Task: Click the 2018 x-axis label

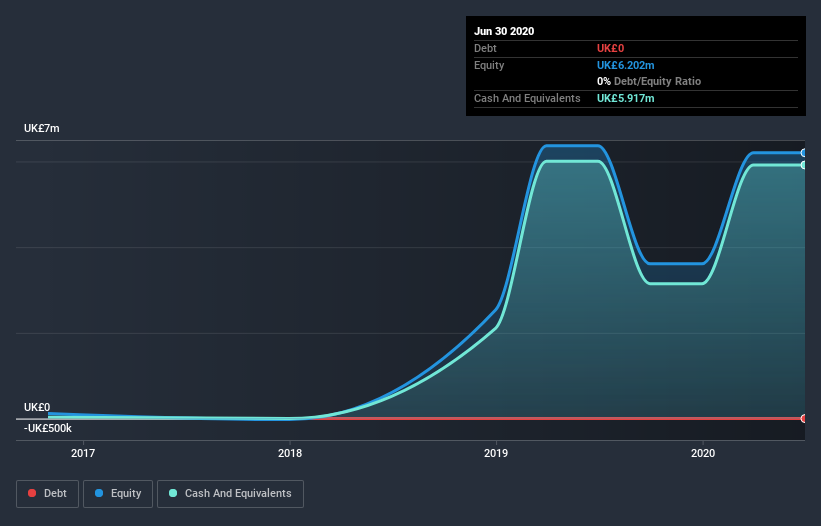Action: [290, 453]
